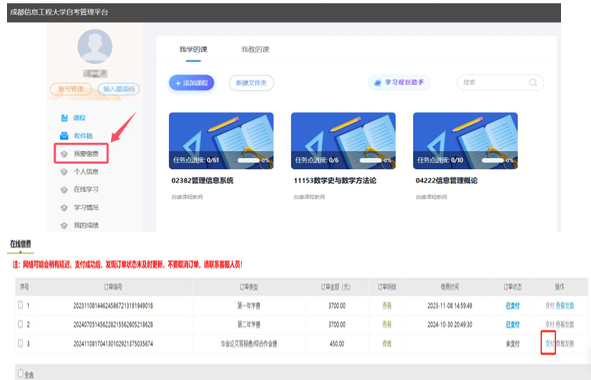Click the 2023-11-08 14:59:49 payment time

(450, 306)
